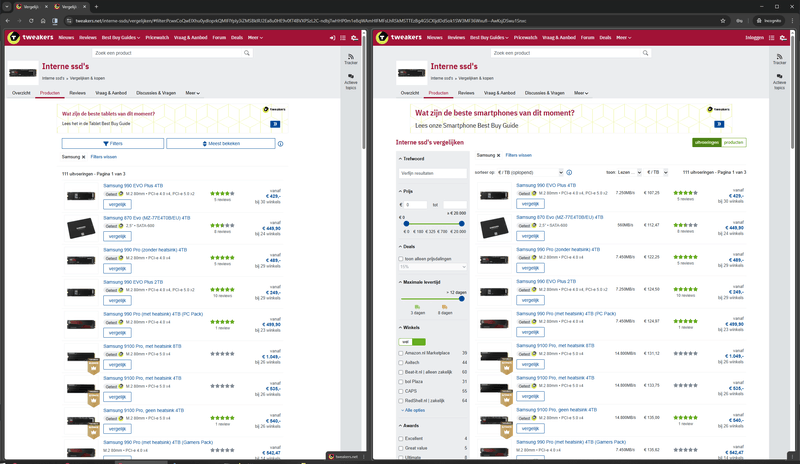Click the rightmost header icon in left window
This screenshot has height=464, width=800.
point(354,38)
